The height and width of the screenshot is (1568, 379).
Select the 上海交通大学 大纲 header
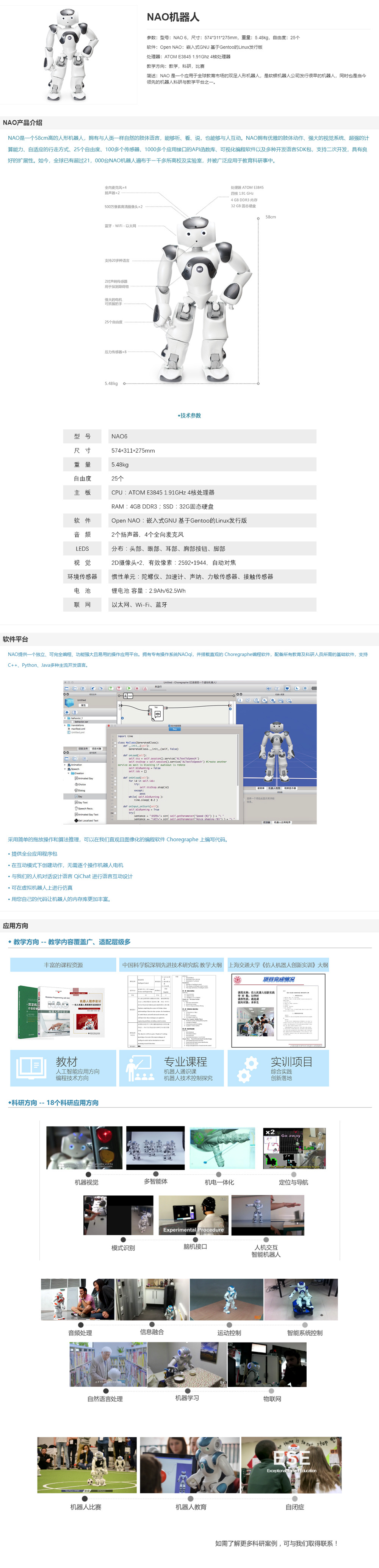coord(278,965)
